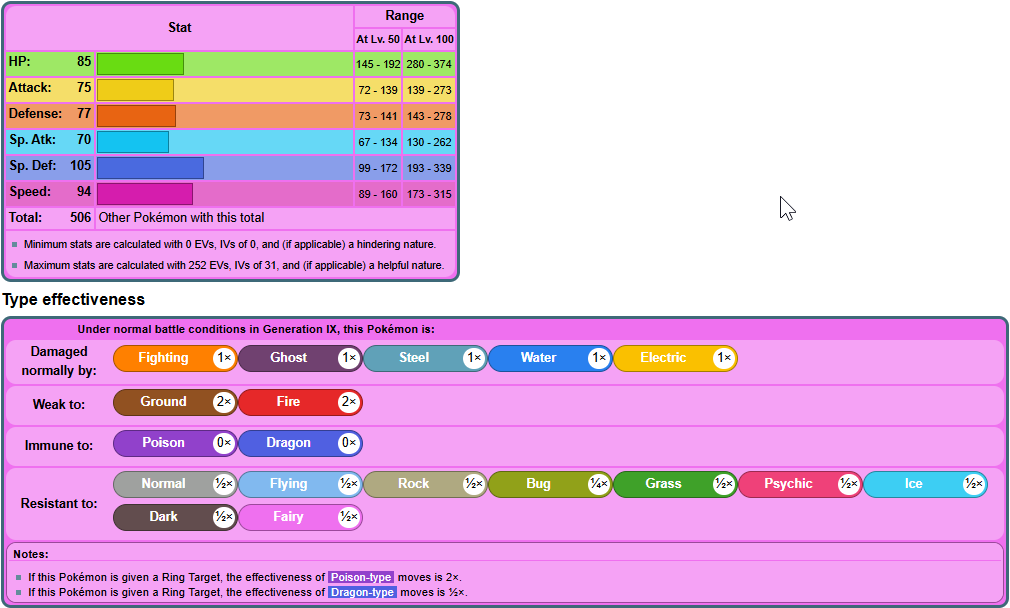Viewport: 1010px width, 608px height.
Task: Click the HP stat label
Action: [x=19, y=62]
